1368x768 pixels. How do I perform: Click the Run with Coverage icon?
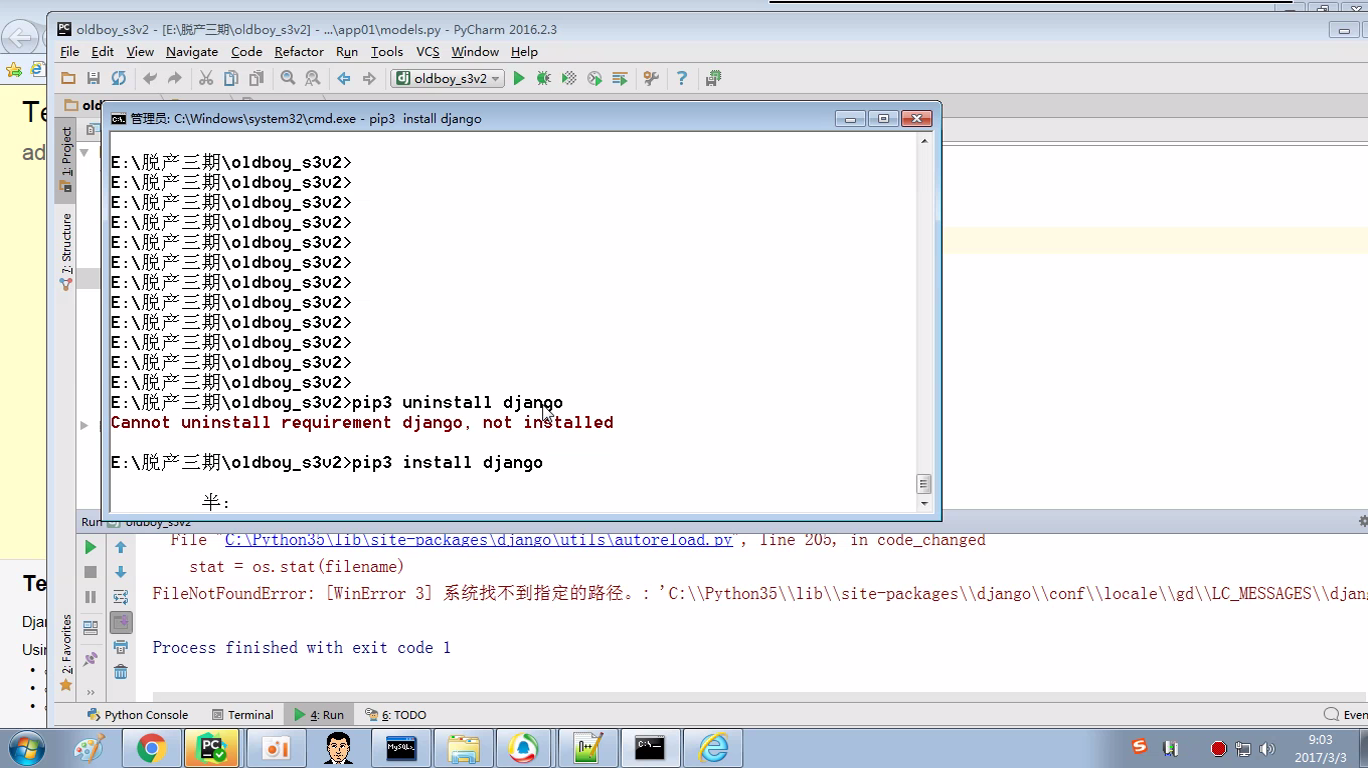[569, 78]
